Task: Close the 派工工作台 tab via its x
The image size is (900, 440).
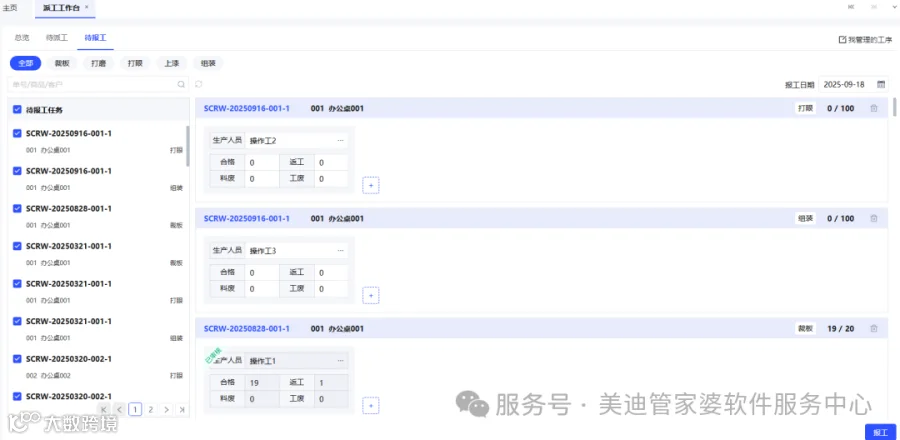Action: (x=87, y=7)
